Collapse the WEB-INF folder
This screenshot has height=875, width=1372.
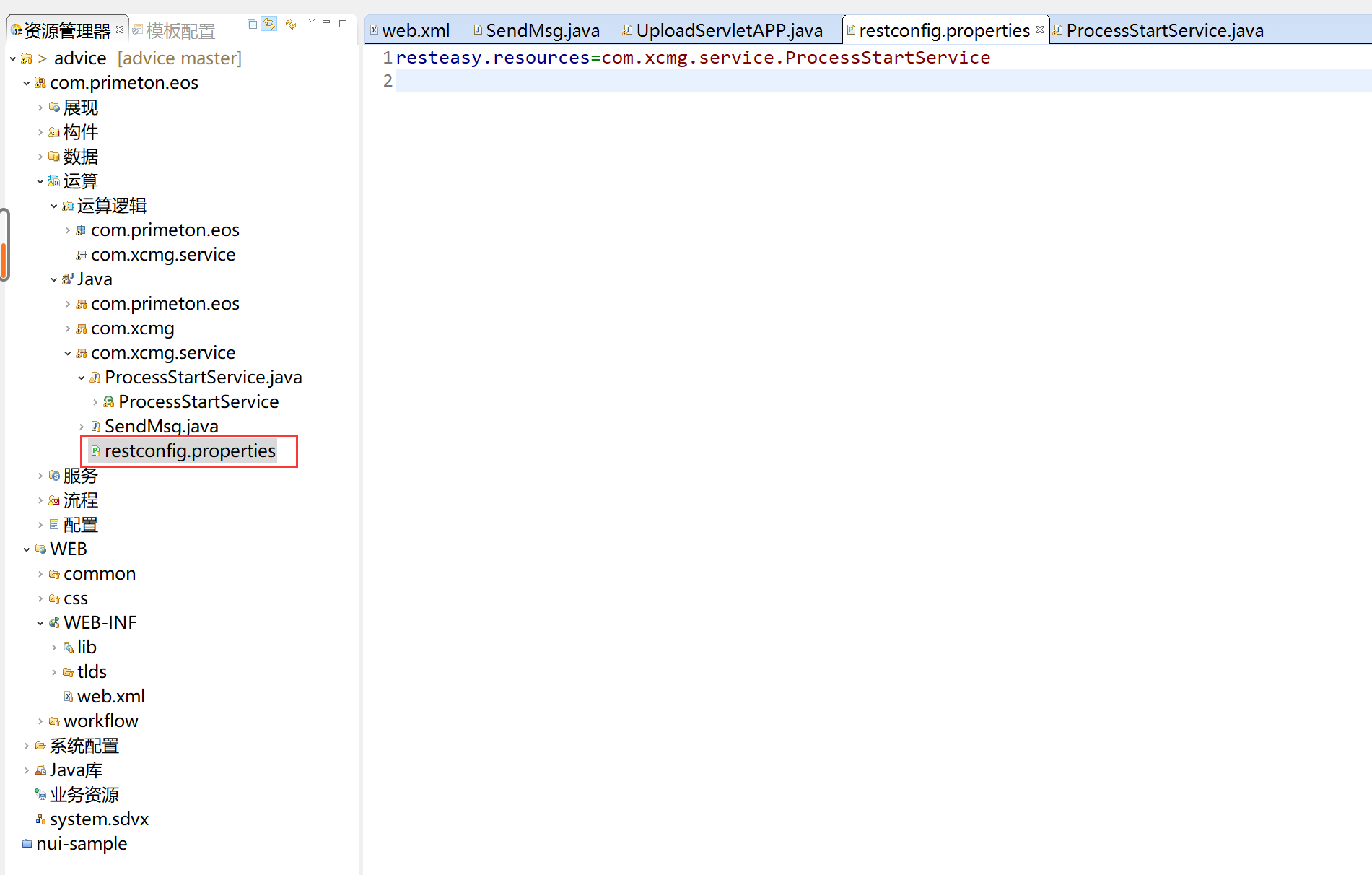(x=40, y=623)
